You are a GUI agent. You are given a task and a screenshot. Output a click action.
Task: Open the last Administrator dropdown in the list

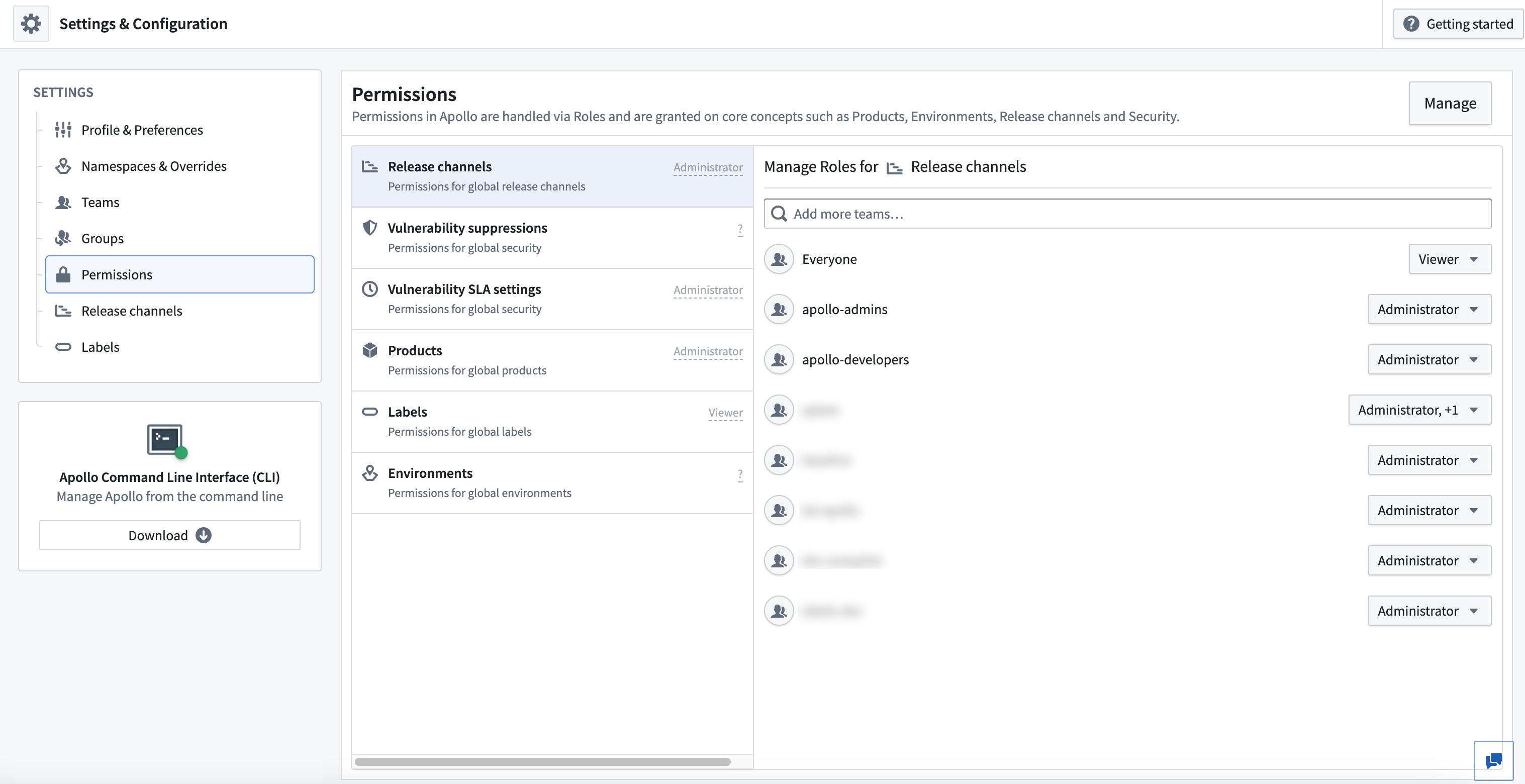[x=1429, y=611]
